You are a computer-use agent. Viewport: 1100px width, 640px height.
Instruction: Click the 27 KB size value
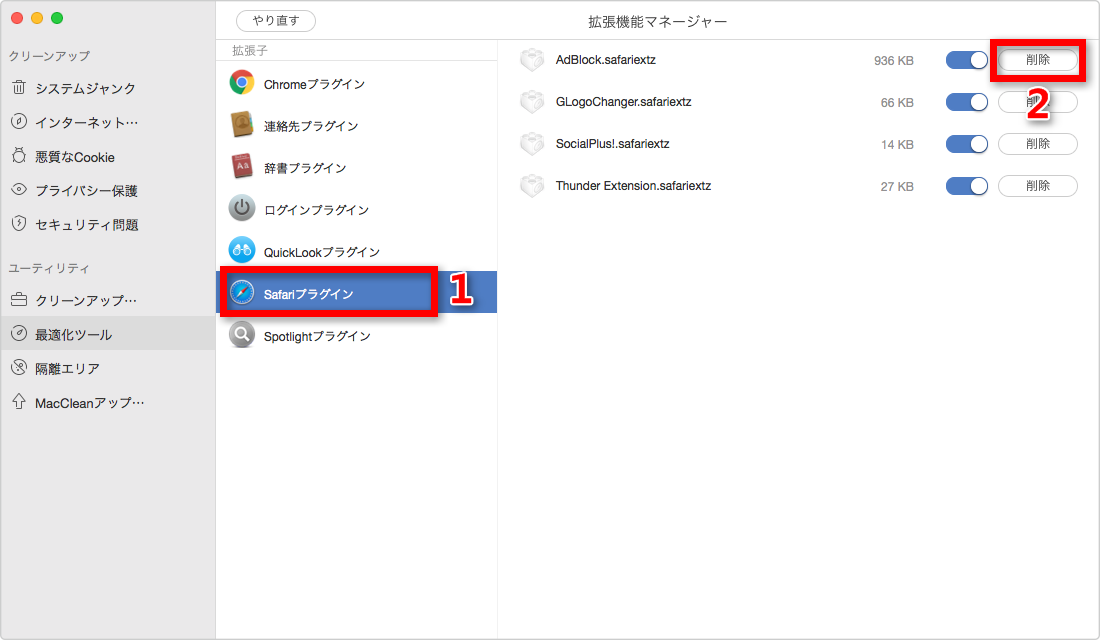897,187
